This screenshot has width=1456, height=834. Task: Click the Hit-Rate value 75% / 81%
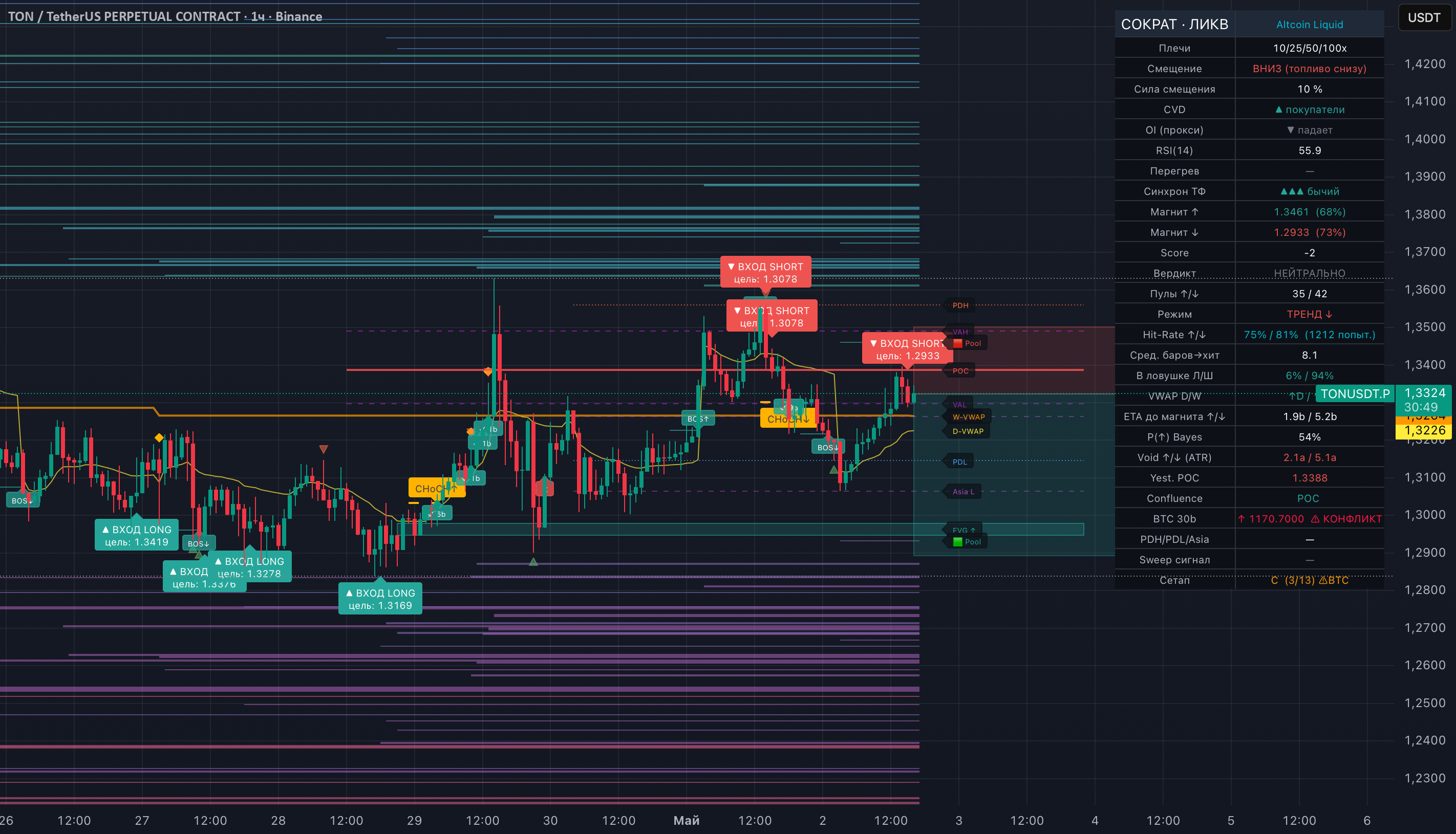(1309, 335)
